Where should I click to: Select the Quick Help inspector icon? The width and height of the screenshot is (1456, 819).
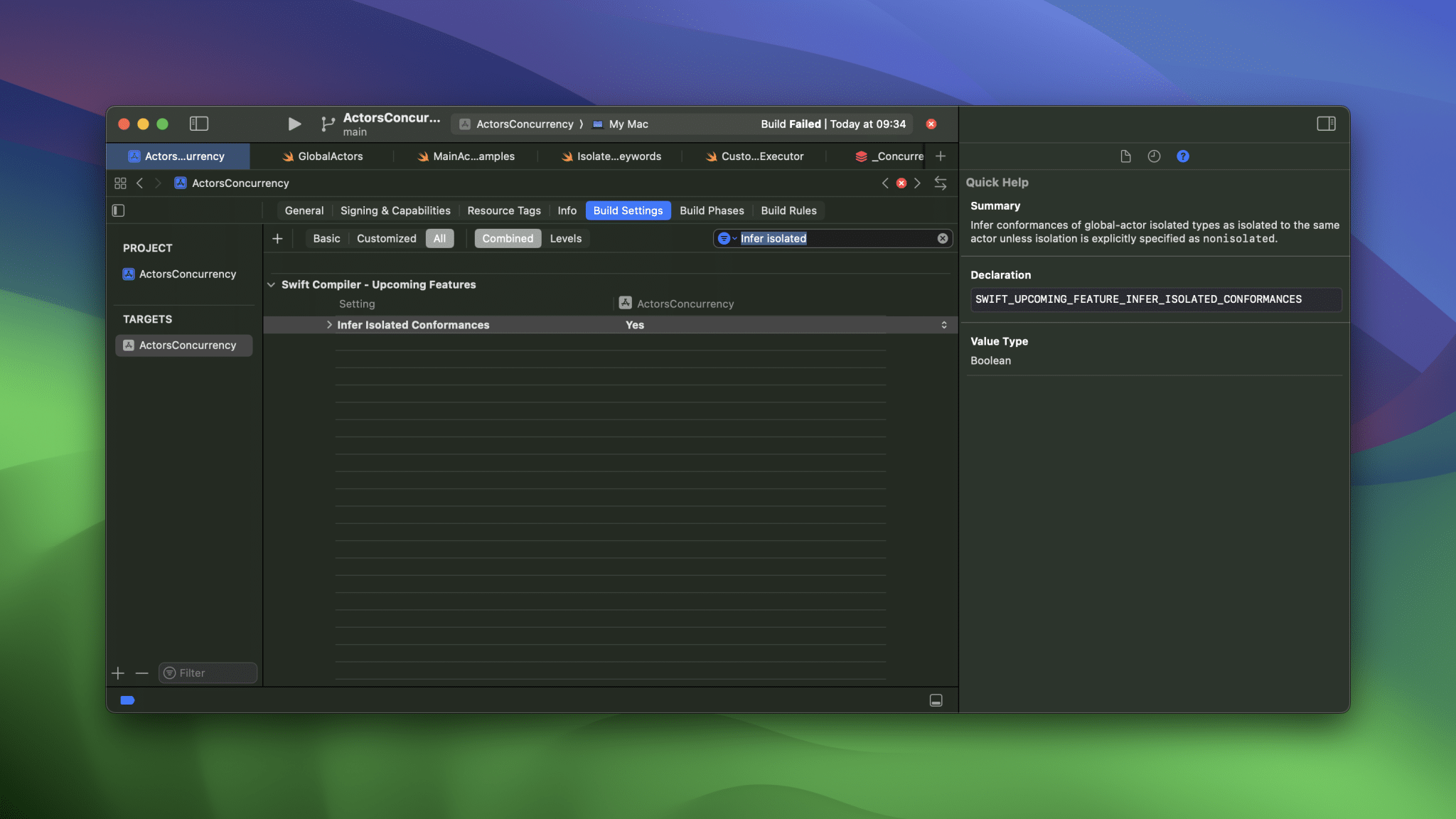click(x=1183, y=156)
